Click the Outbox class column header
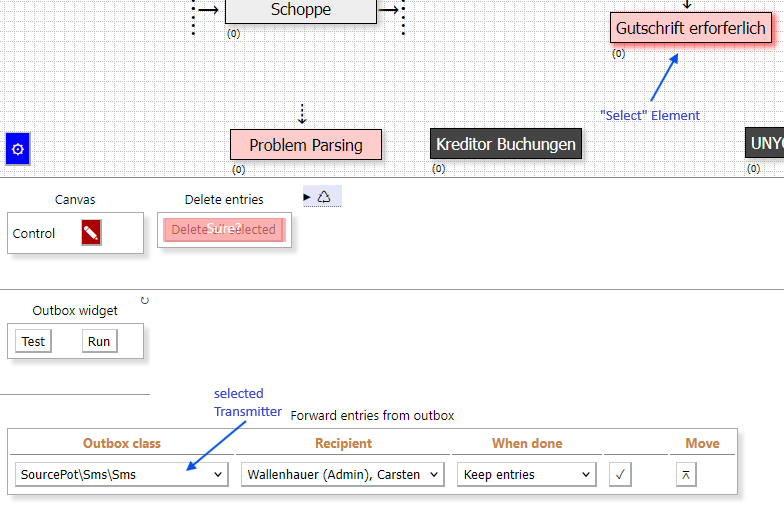784x507 pixels. (121, 443)
